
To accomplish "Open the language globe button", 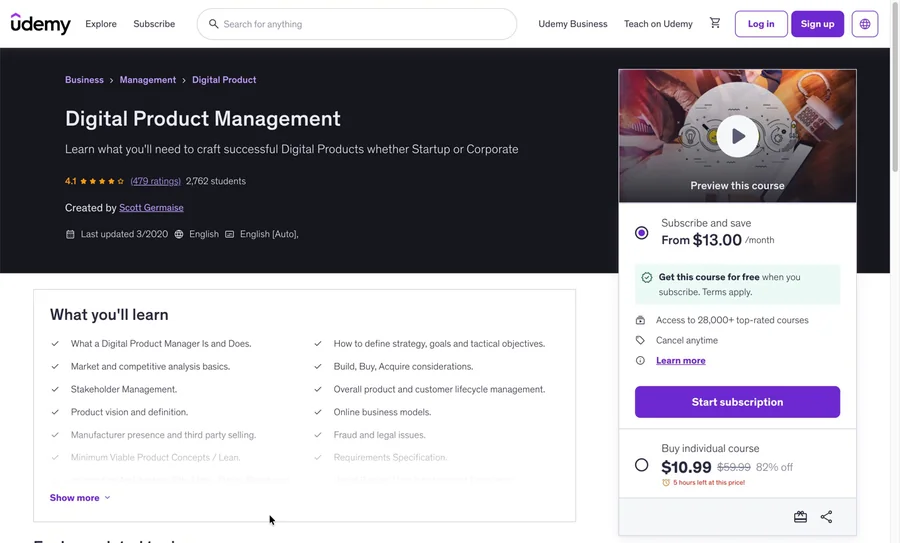I will [x=864, y=24].
